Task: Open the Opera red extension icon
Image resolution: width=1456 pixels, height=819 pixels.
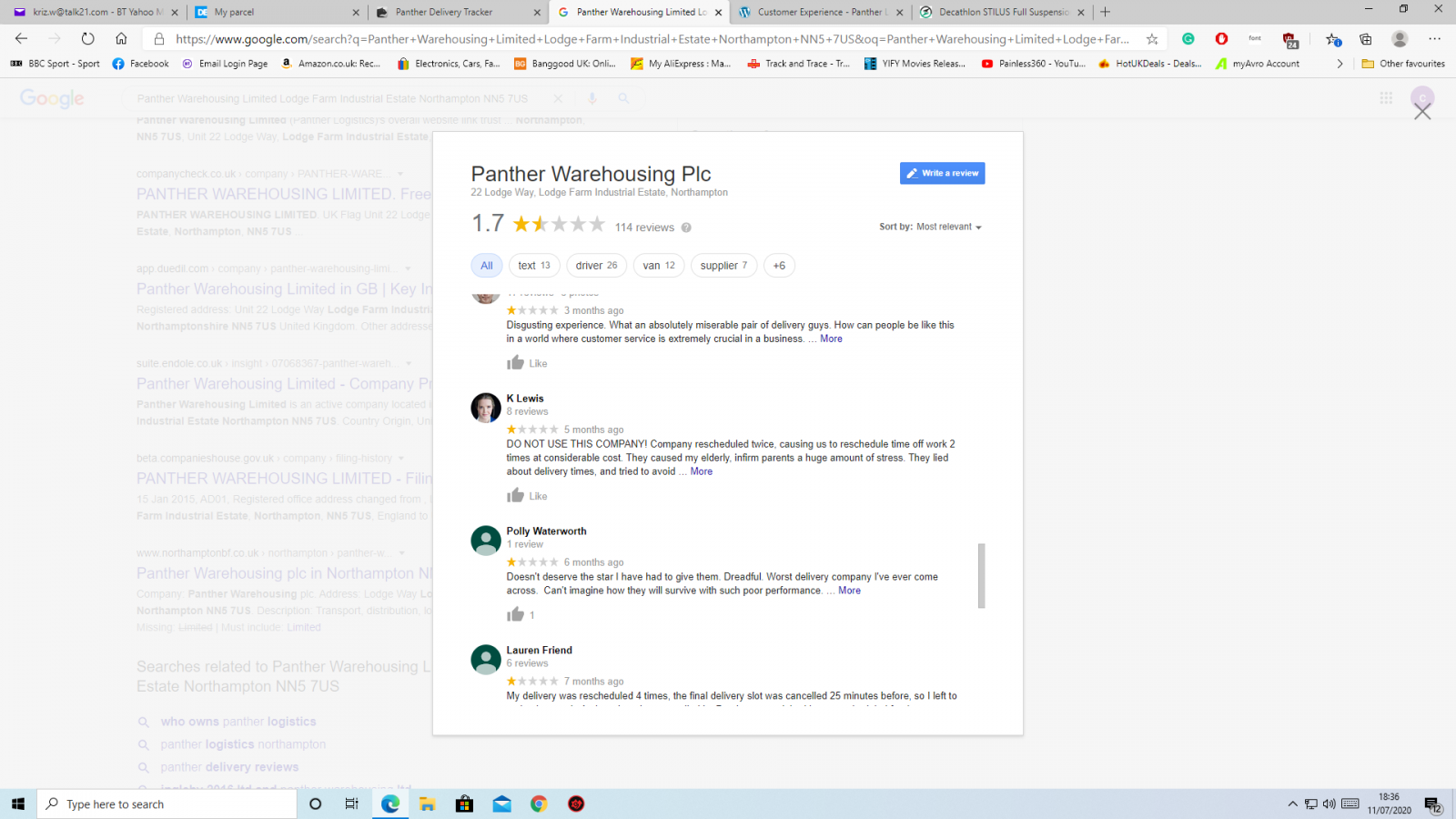Action: (x=1221, y=38)
